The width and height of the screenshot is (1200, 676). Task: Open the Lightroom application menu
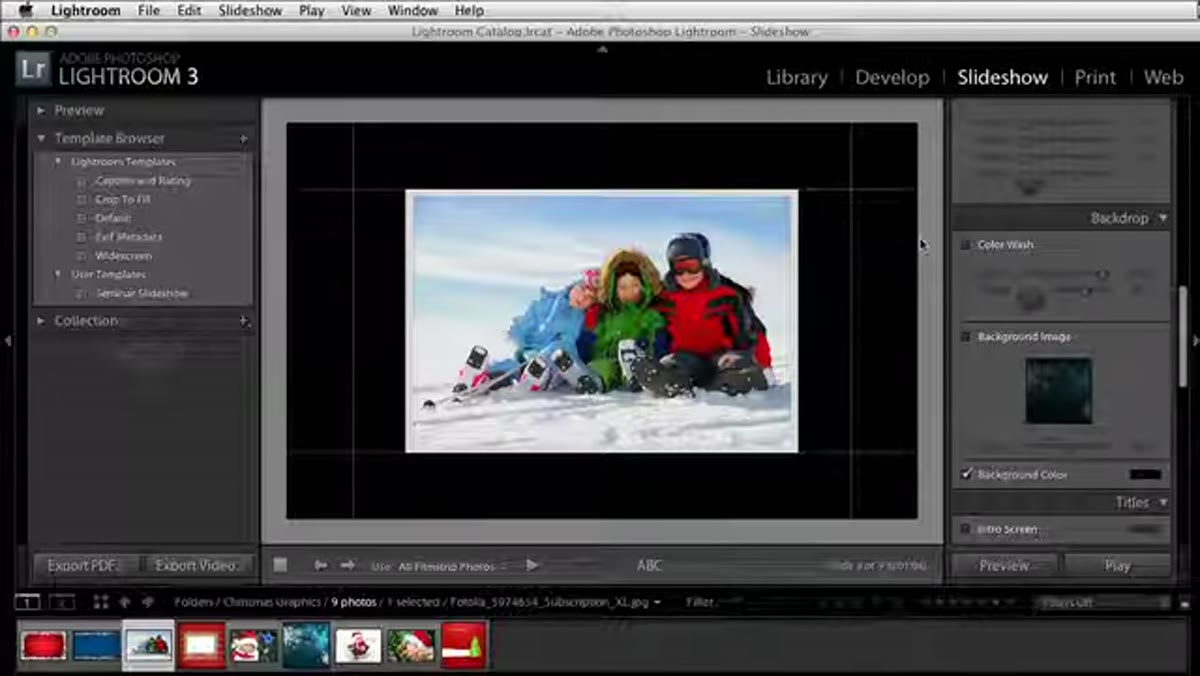click(85, 10)
